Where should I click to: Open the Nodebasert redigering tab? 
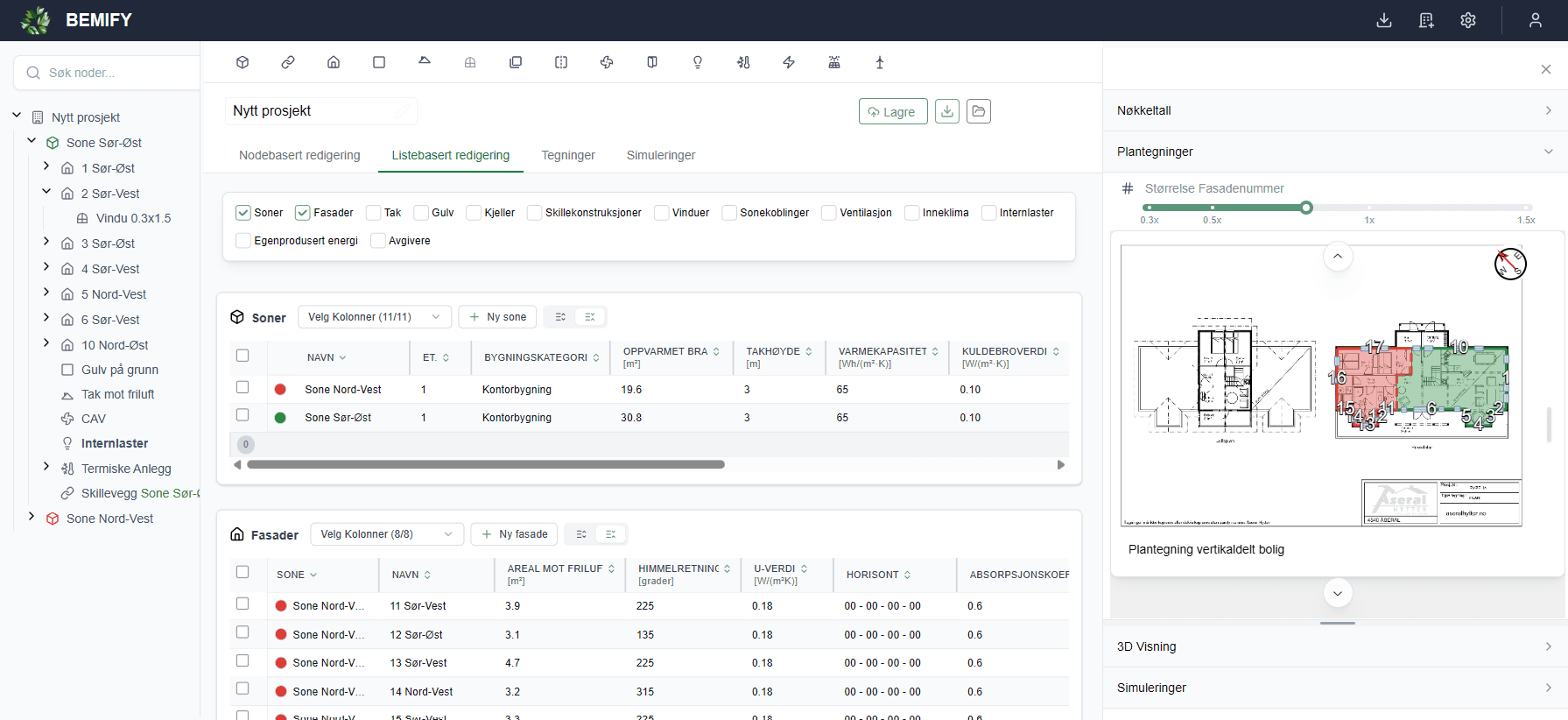299,155
